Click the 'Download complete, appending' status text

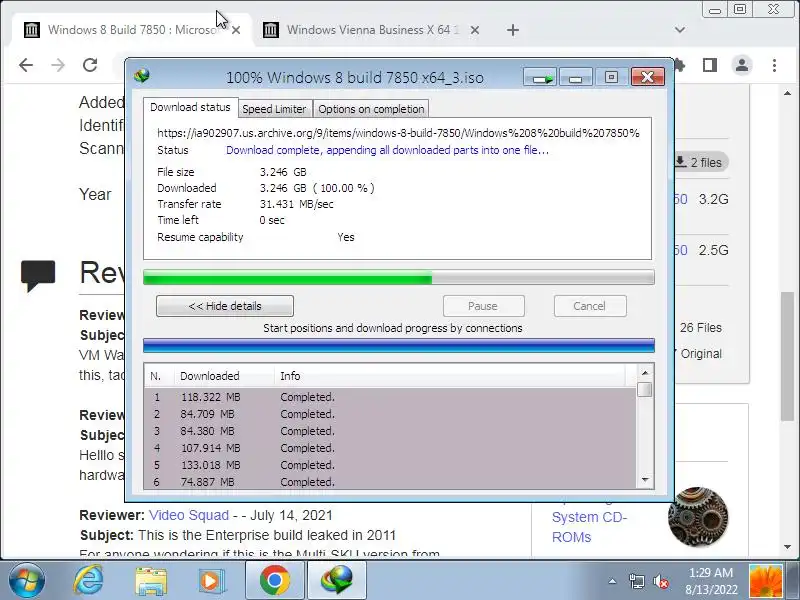[x=387, y=150]
